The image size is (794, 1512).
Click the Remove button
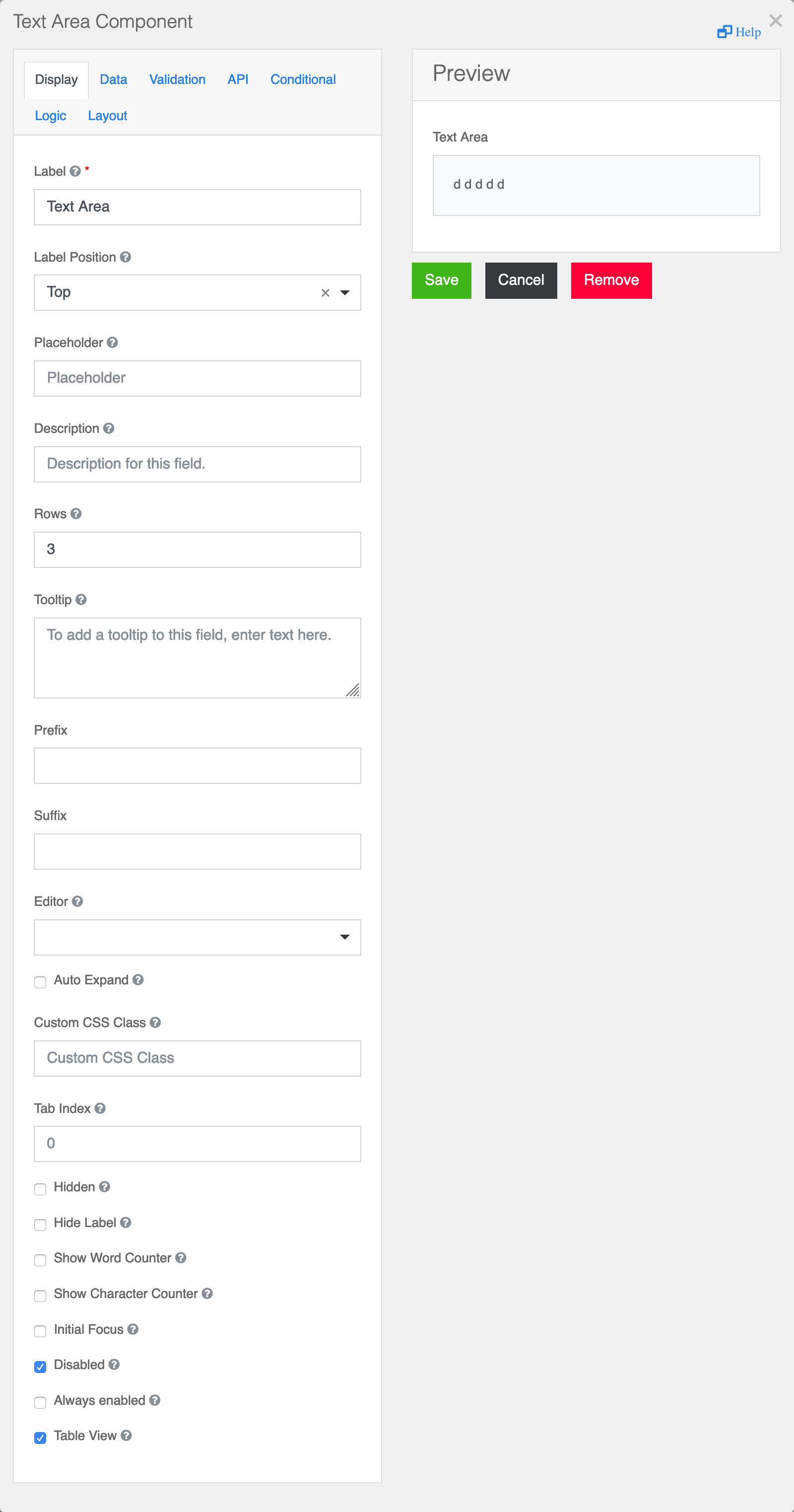(x=611, y=280)
